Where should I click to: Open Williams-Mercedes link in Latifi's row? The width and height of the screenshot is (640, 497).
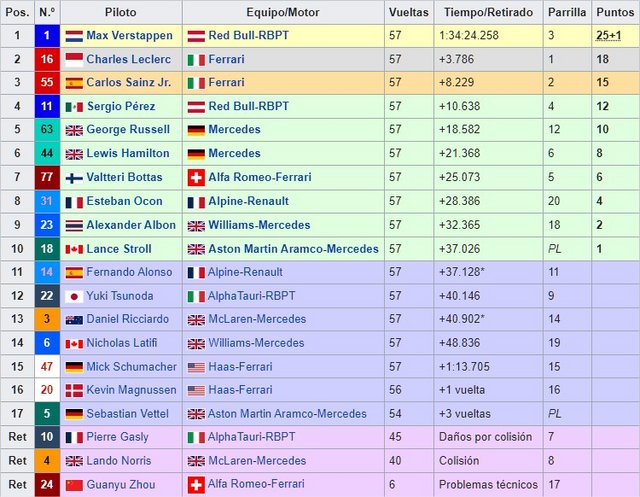(256, 343)
